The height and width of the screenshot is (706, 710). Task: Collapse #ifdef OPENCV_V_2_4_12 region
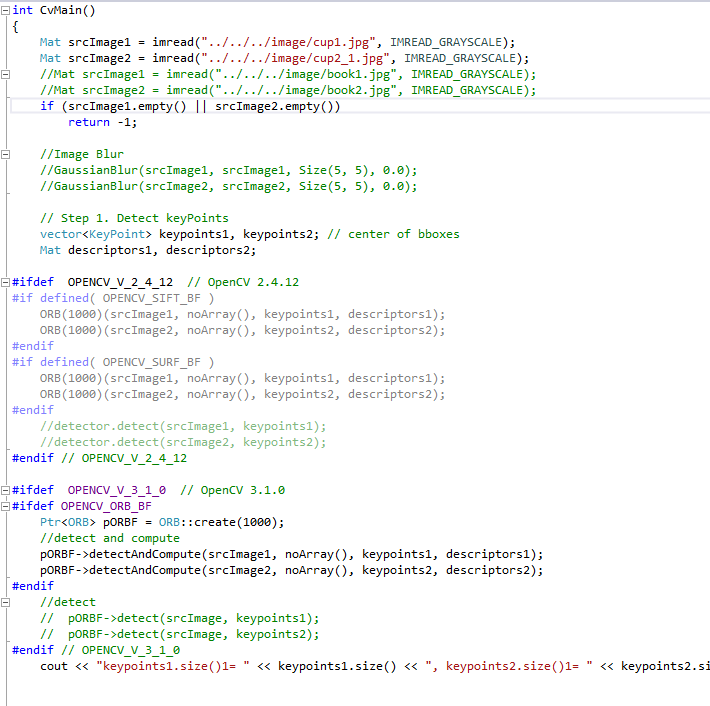[x=5, y=283]
